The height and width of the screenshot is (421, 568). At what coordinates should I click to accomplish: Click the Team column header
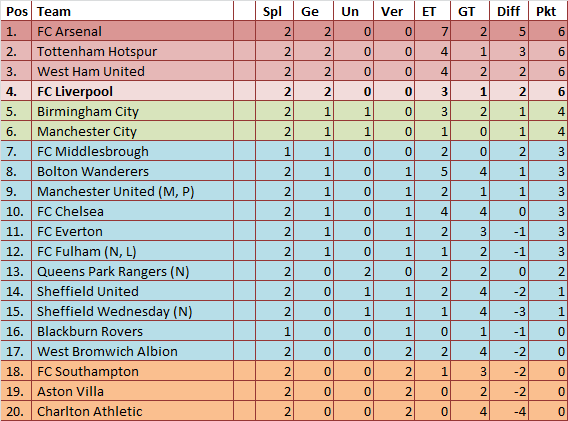click(133, 11)
